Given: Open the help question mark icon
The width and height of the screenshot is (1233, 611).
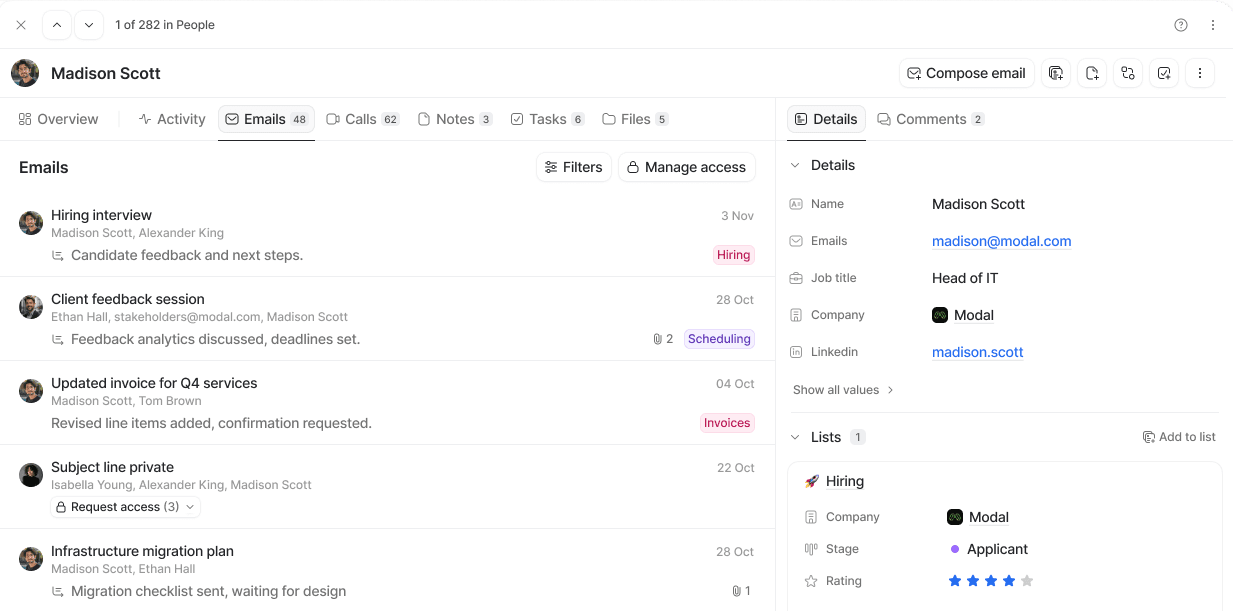Looking at the screenshot, I should [x=1180, y=24].
